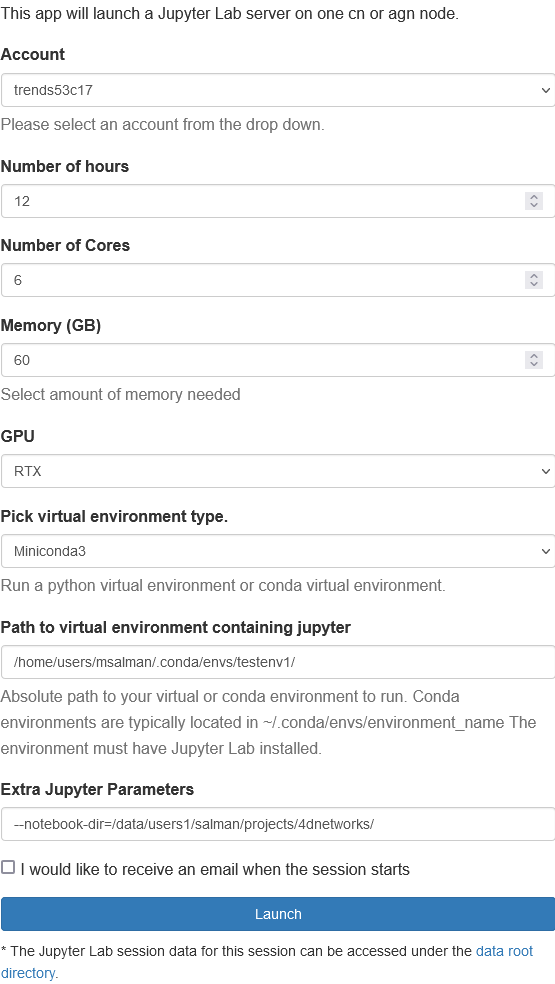555x984 pixels.
Task: Enable email notification when session starts
Action: (x=8, y=867)
